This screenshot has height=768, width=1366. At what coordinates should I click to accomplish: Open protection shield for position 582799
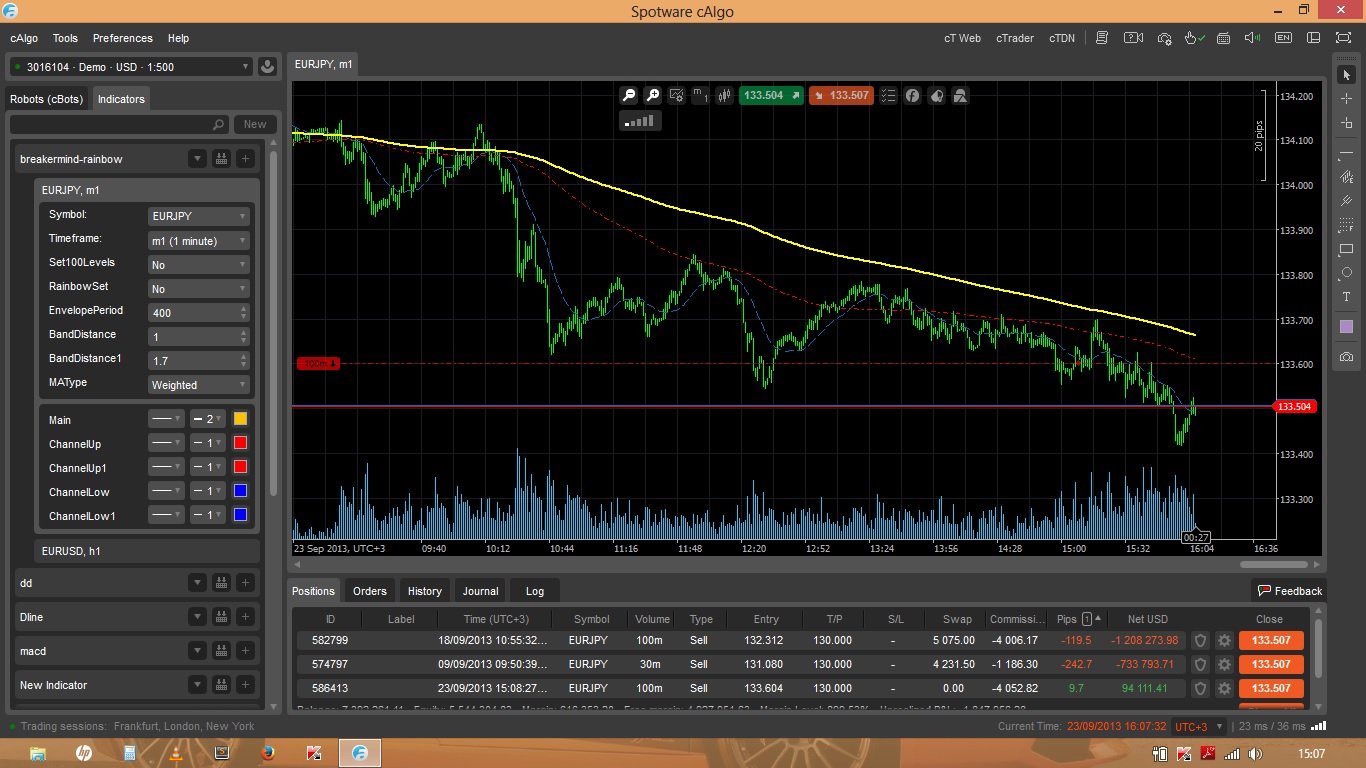click(1201, 640)
